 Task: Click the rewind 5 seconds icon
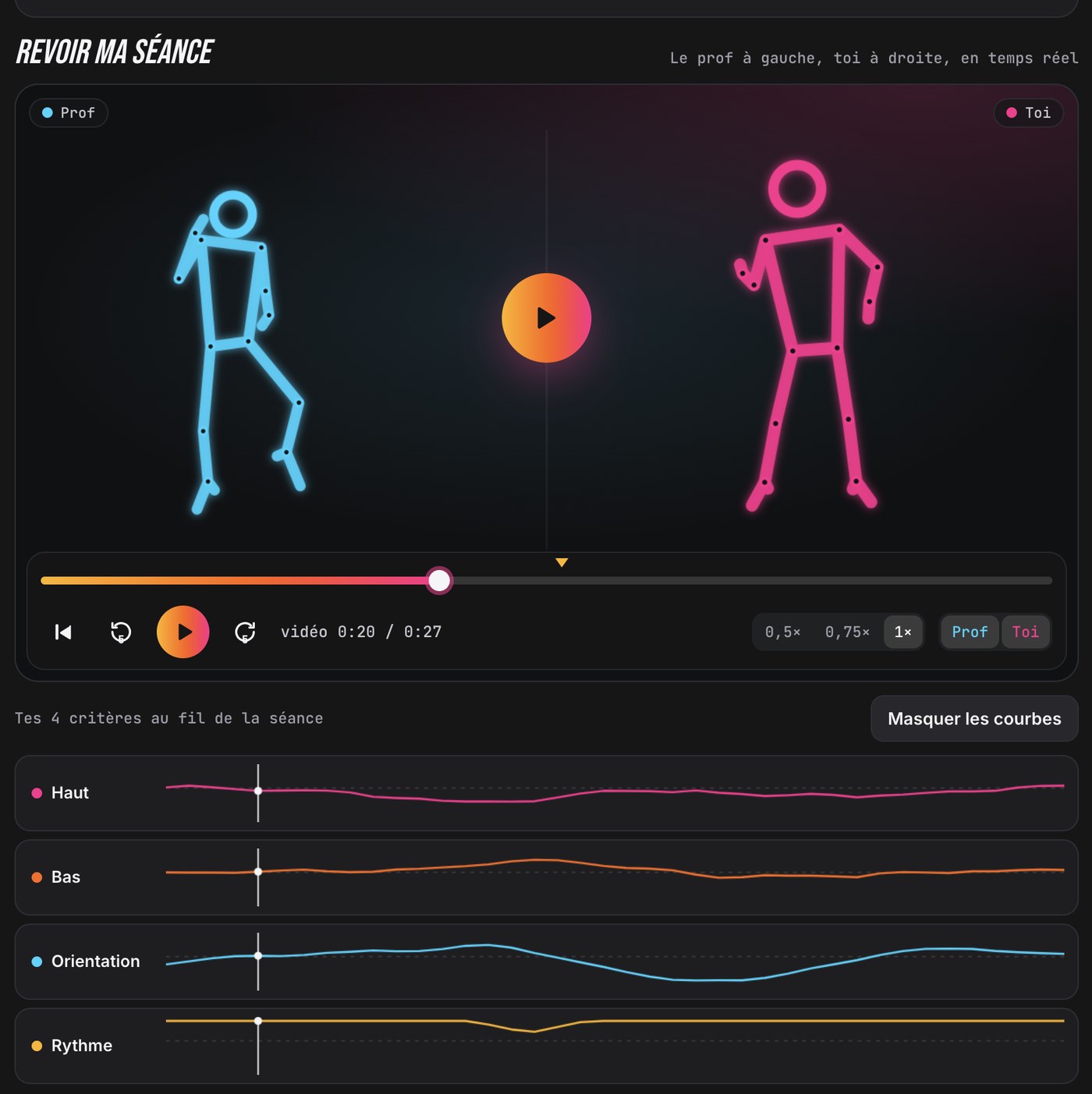pos(121,632)
